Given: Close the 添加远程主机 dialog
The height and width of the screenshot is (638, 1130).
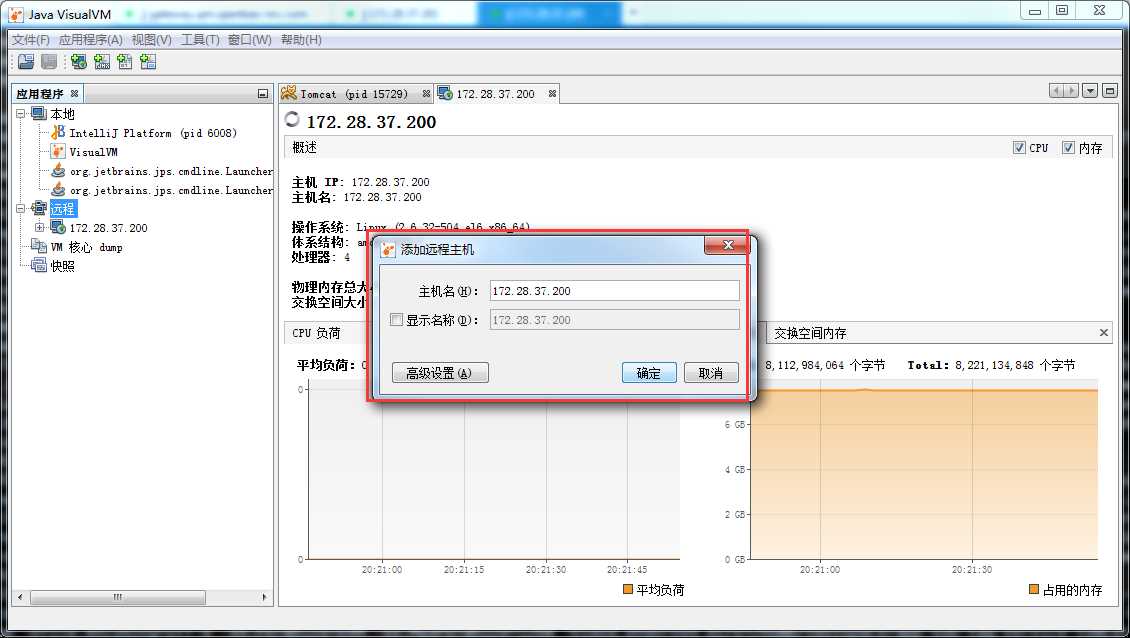Looking at the screenshot, I should (727, 246).
